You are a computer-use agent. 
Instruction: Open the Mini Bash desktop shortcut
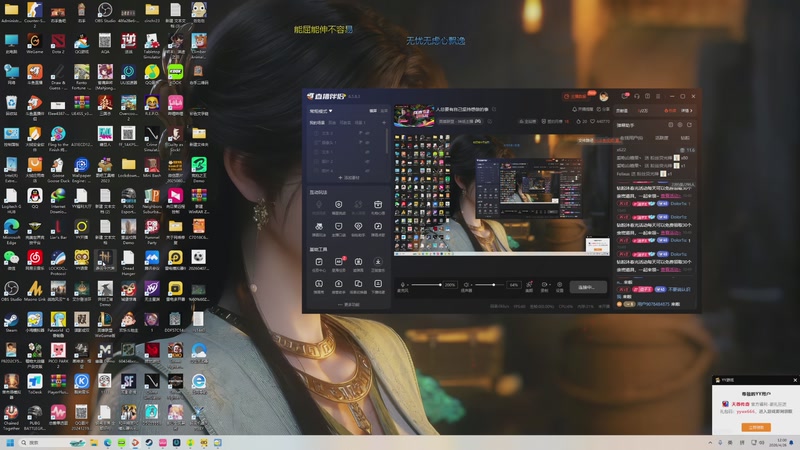pos(152,168)
